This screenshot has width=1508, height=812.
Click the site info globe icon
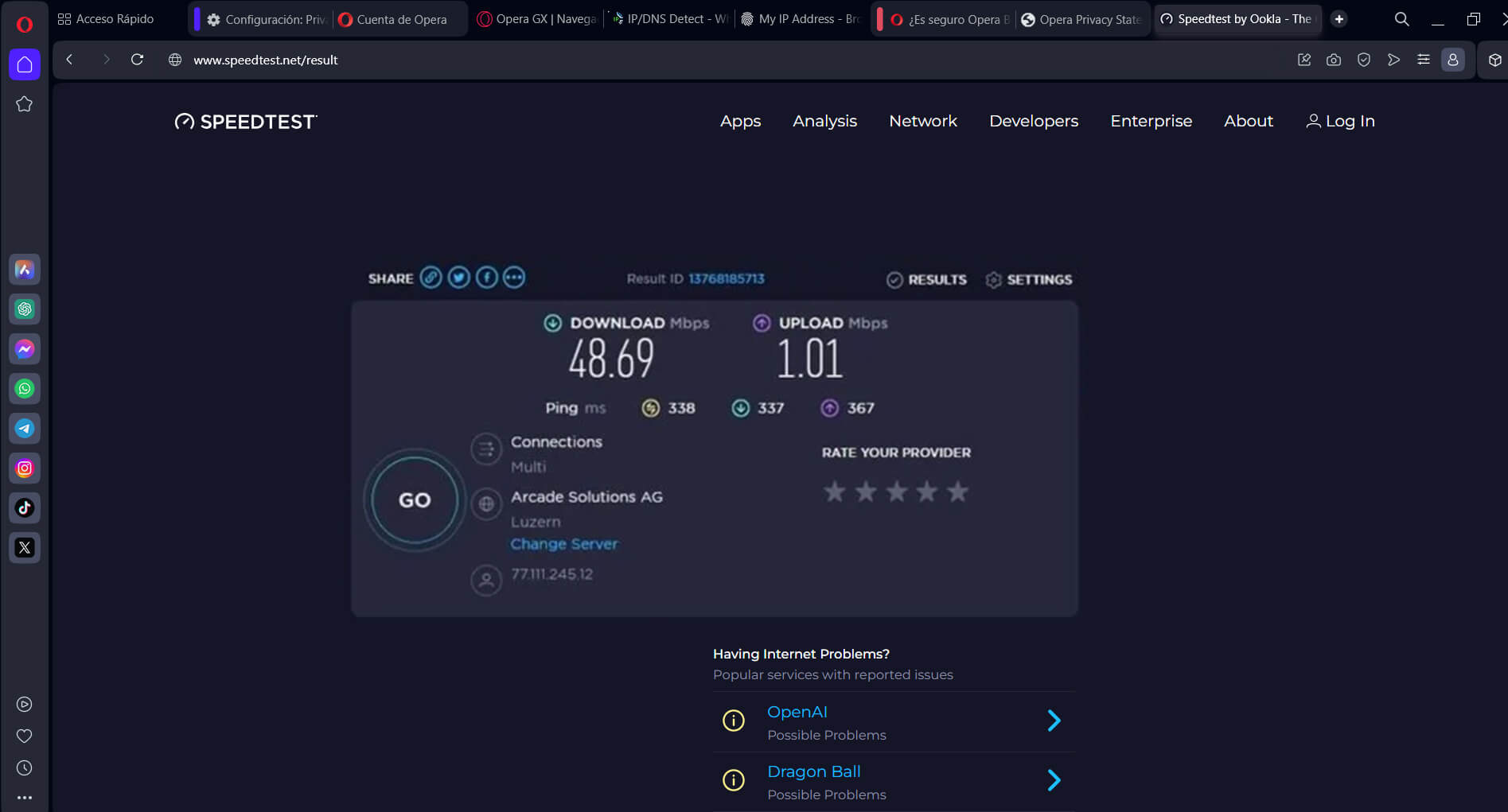[x=175, y=60]
